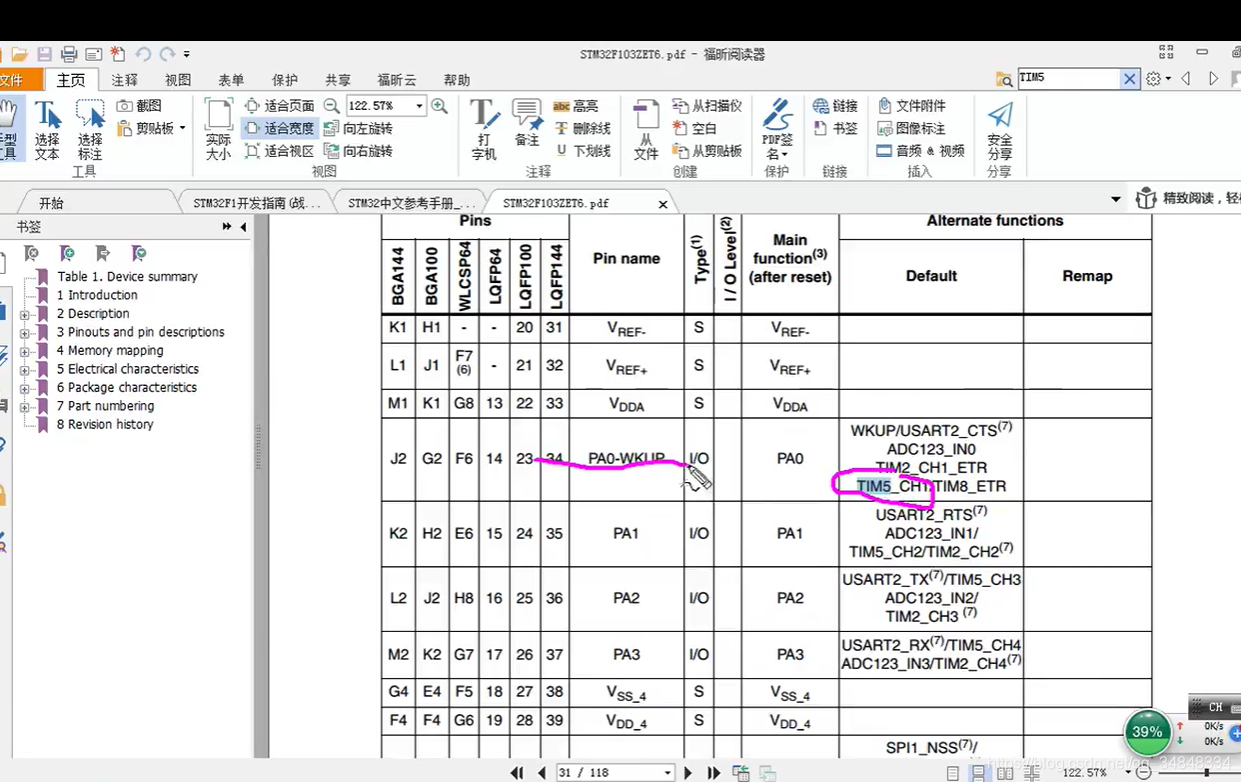Viewport: 1241px width, 782px height.
Task: Open 'Table 1. Device summary' bookmark
Action: [x=127, y=277]
